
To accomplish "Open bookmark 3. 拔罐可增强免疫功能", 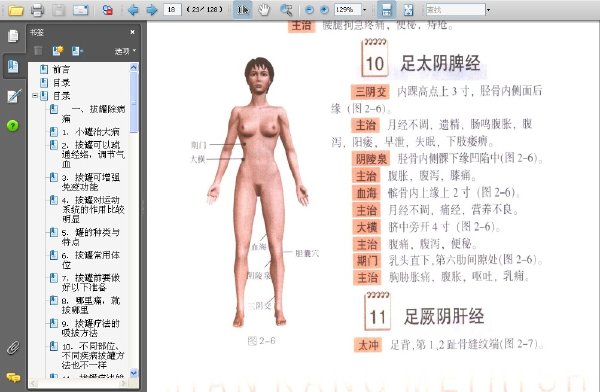I will [x=91, y=182].
